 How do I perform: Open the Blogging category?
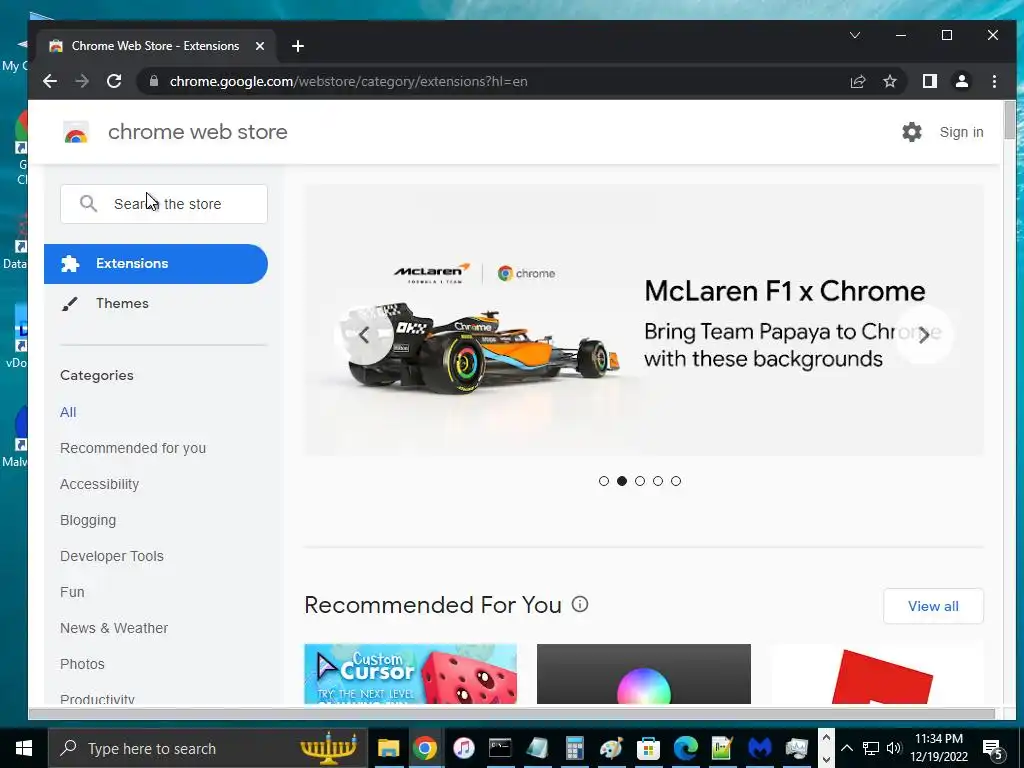click(x=88, y=520)
